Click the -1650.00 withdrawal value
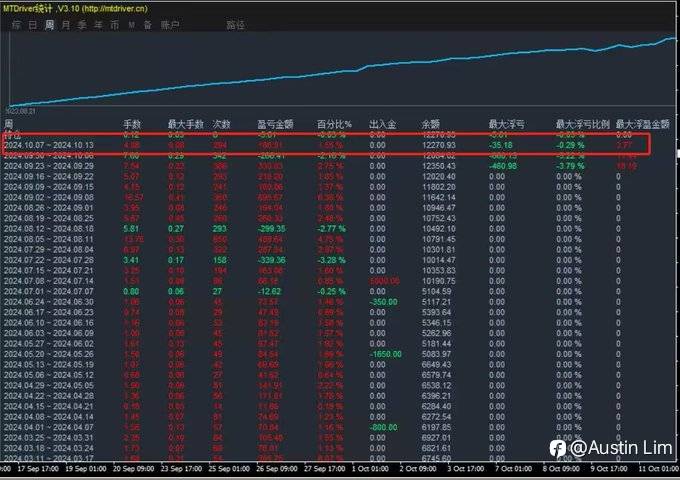This screenshot has height=480, width=680. [386, 354]
